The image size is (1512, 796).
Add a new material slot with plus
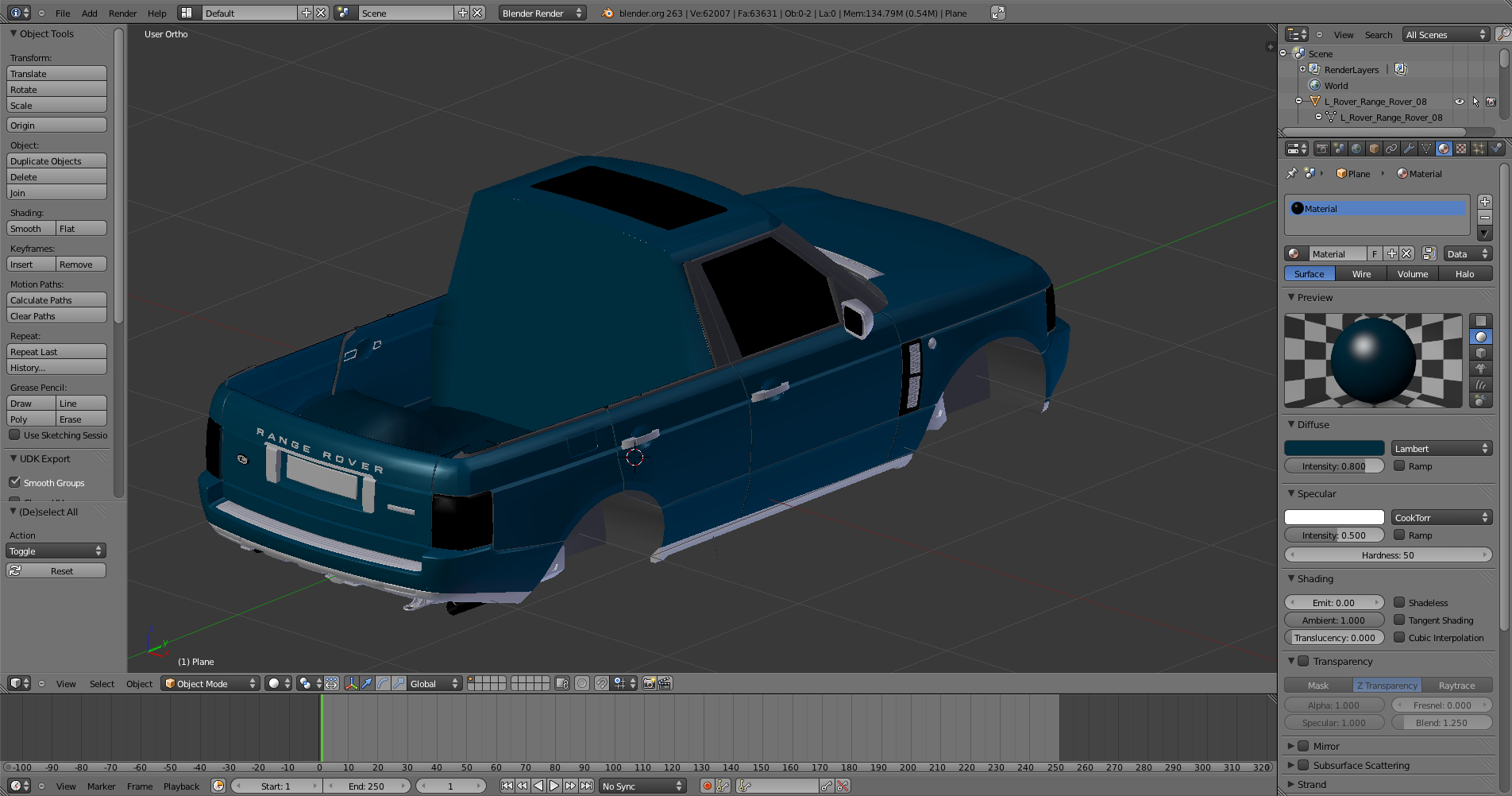1485,202
